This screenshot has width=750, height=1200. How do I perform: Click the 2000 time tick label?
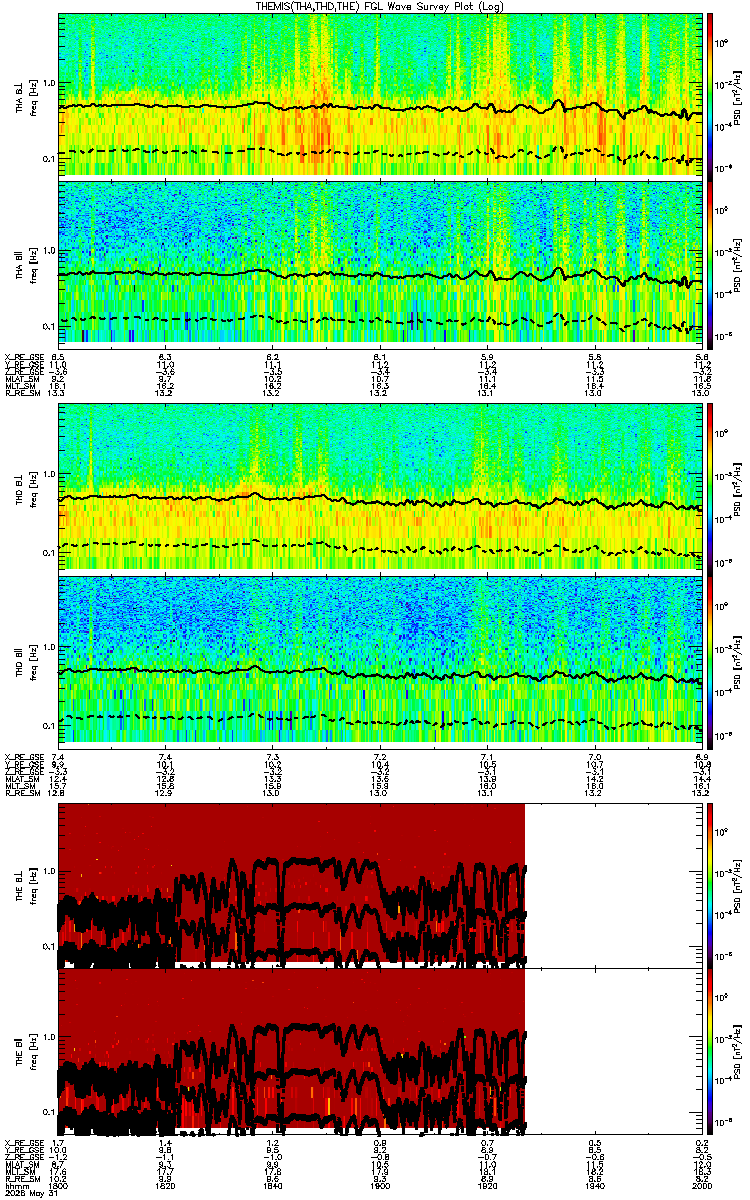point(701,1186)
